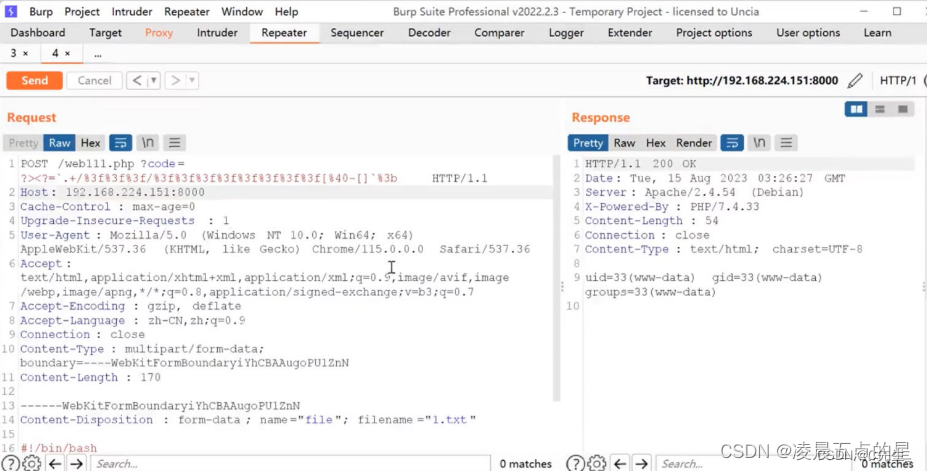Open the Request panel hamburger menu
Image resolution: width=927 pixels, height=471 pixels.
[x=174, y=142]
